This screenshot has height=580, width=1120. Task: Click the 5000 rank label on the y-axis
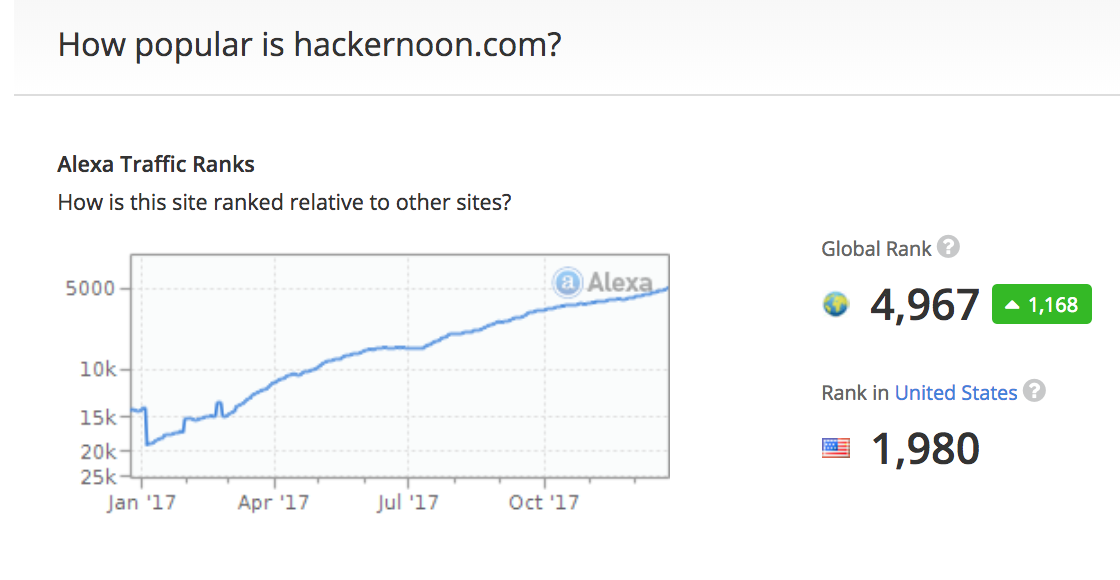point(90,289)
